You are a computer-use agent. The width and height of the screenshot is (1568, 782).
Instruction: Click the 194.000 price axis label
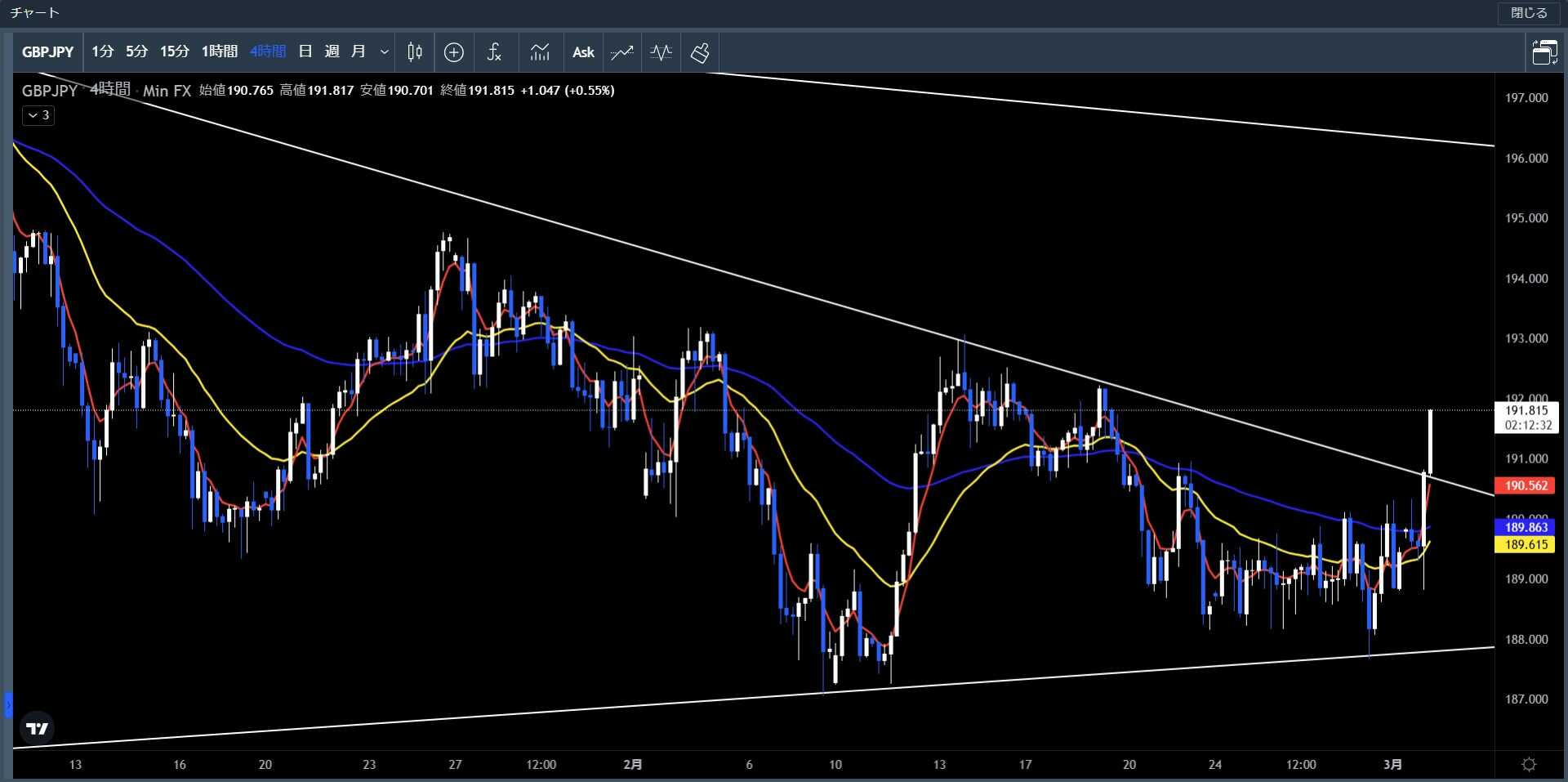click(x=1526, y=279)
